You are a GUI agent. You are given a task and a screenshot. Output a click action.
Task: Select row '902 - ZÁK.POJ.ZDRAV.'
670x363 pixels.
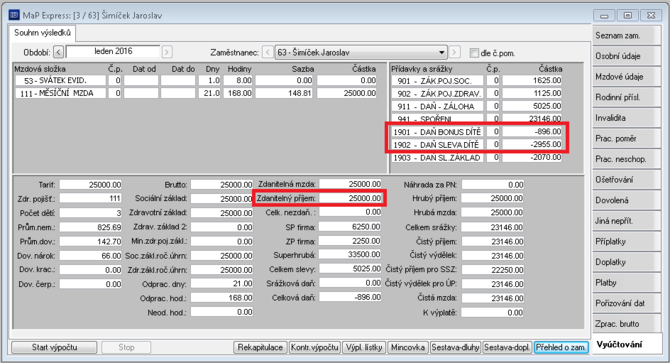[x=477, y=93]
